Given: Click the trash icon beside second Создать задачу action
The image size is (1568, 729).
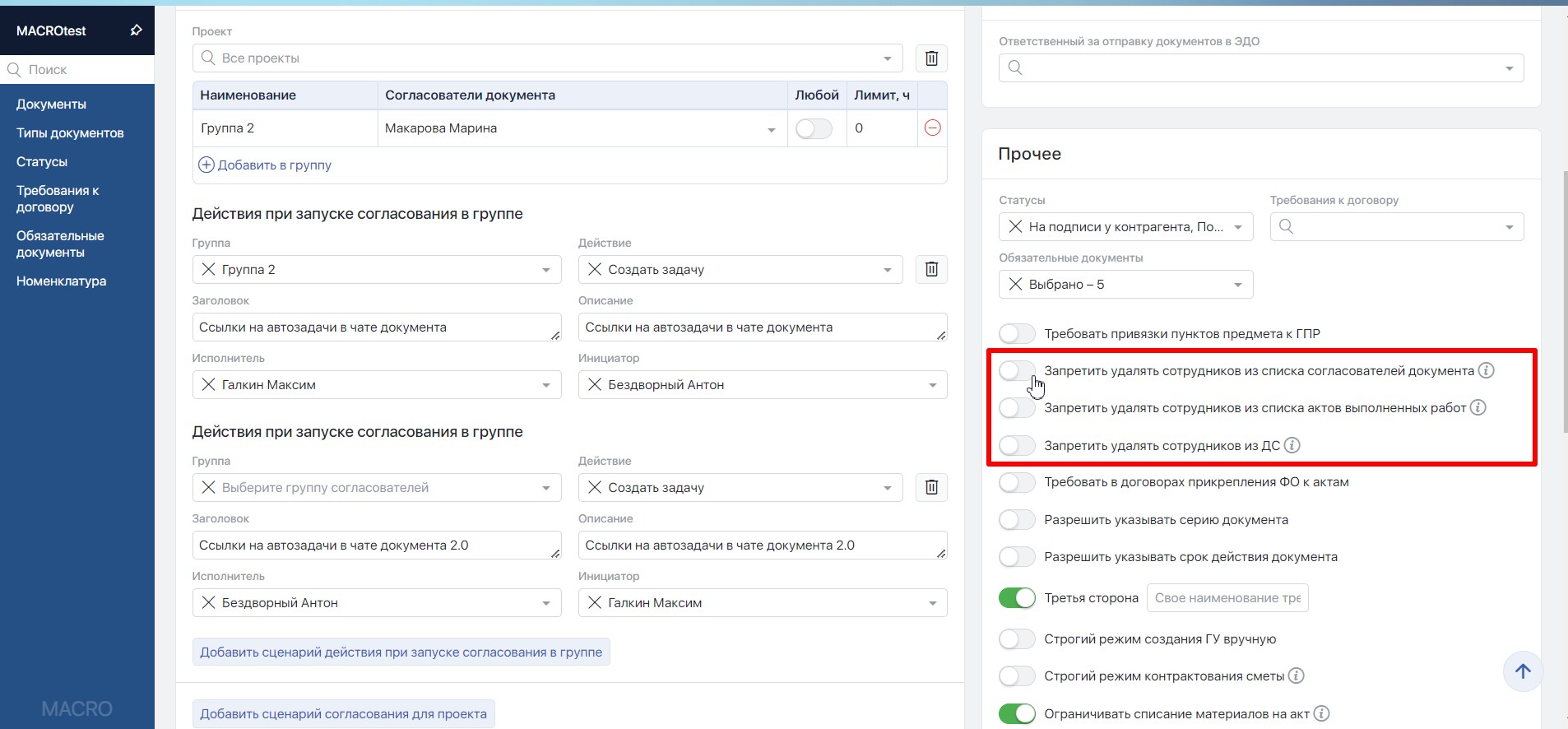Looking at the screenshot, I should tap(931, 488).
